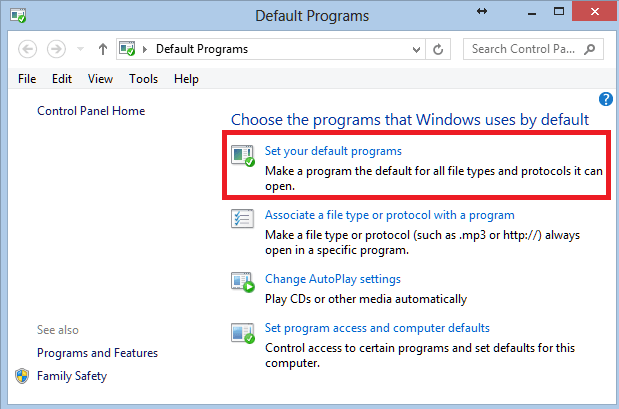Open the File menu
This screenshot has width=619, height=409.
tap(27, 79)
